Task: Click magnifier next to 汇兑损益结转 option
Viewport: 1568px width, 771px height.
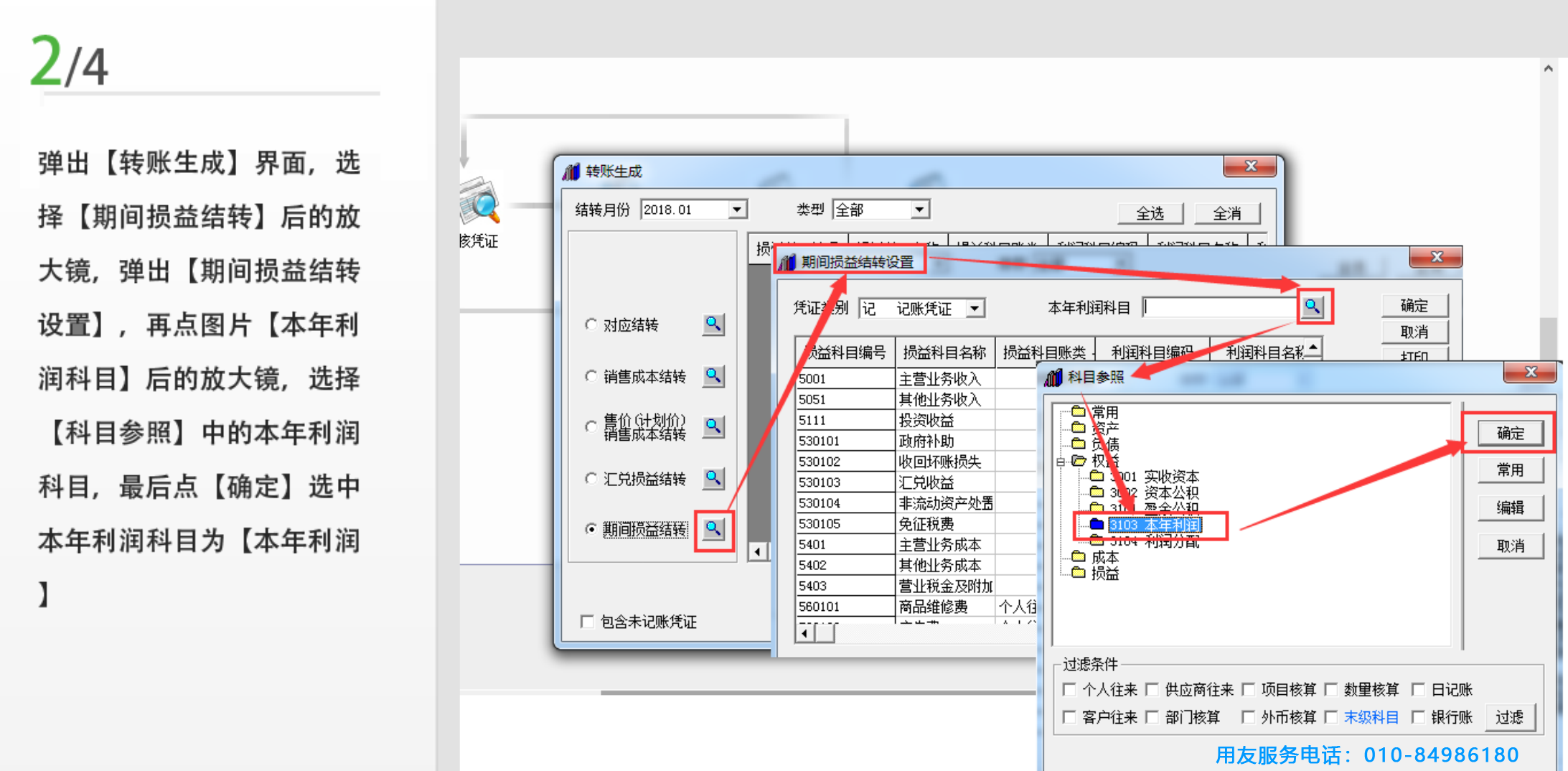Action: [x=713, y=478]
